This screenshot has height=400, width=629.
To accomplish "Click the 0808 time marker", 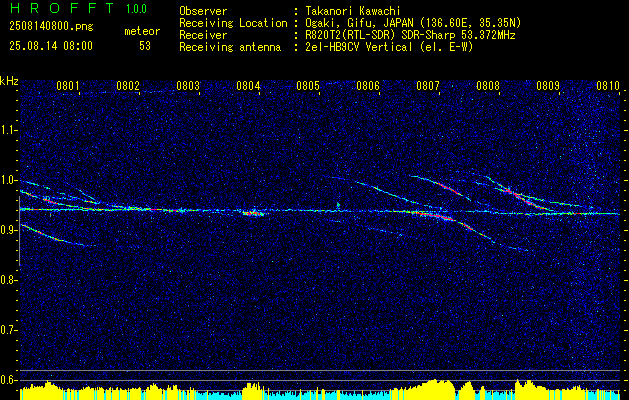I will pyautogui.click(x=488, y=86).
